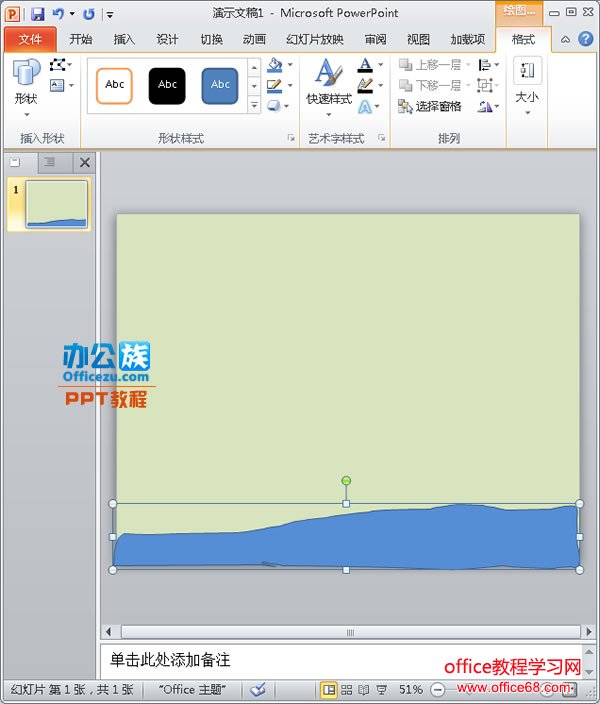Click the Redo repeat icon
This screenshot has width=600, height=704.
coord(89,14)
